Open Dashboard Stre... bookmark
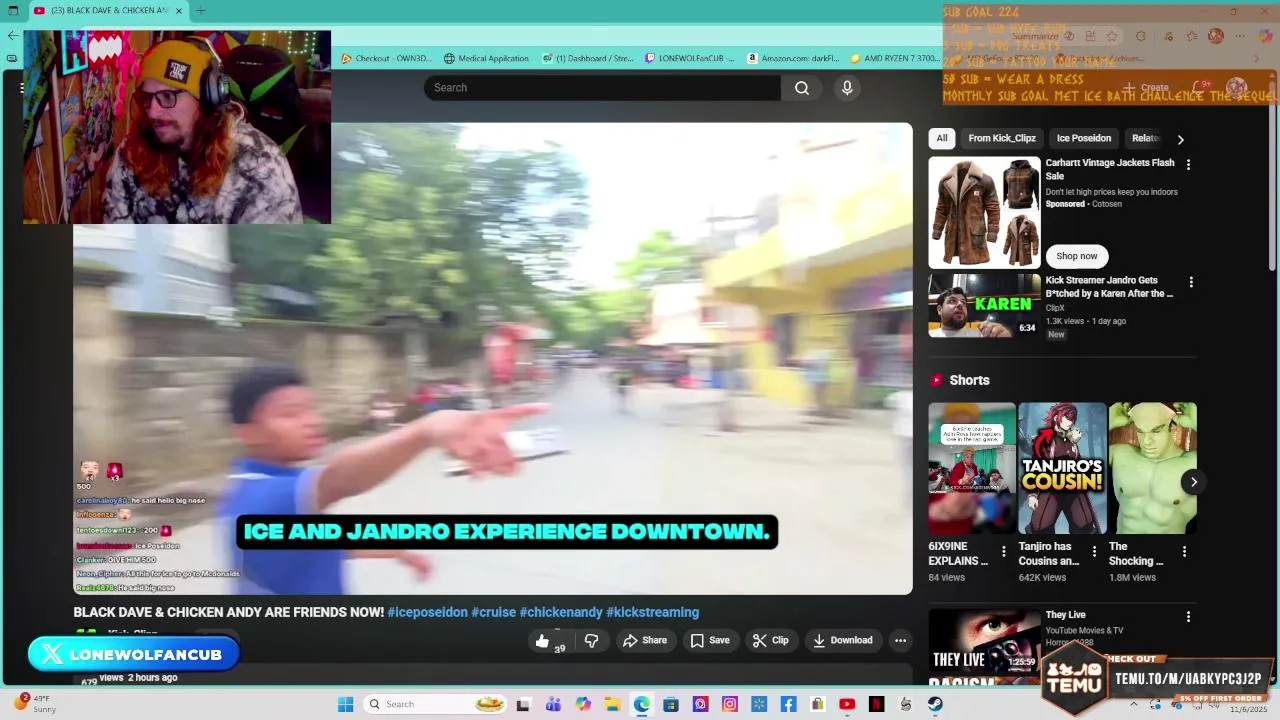1280x720 pixels. click(588, 58)
